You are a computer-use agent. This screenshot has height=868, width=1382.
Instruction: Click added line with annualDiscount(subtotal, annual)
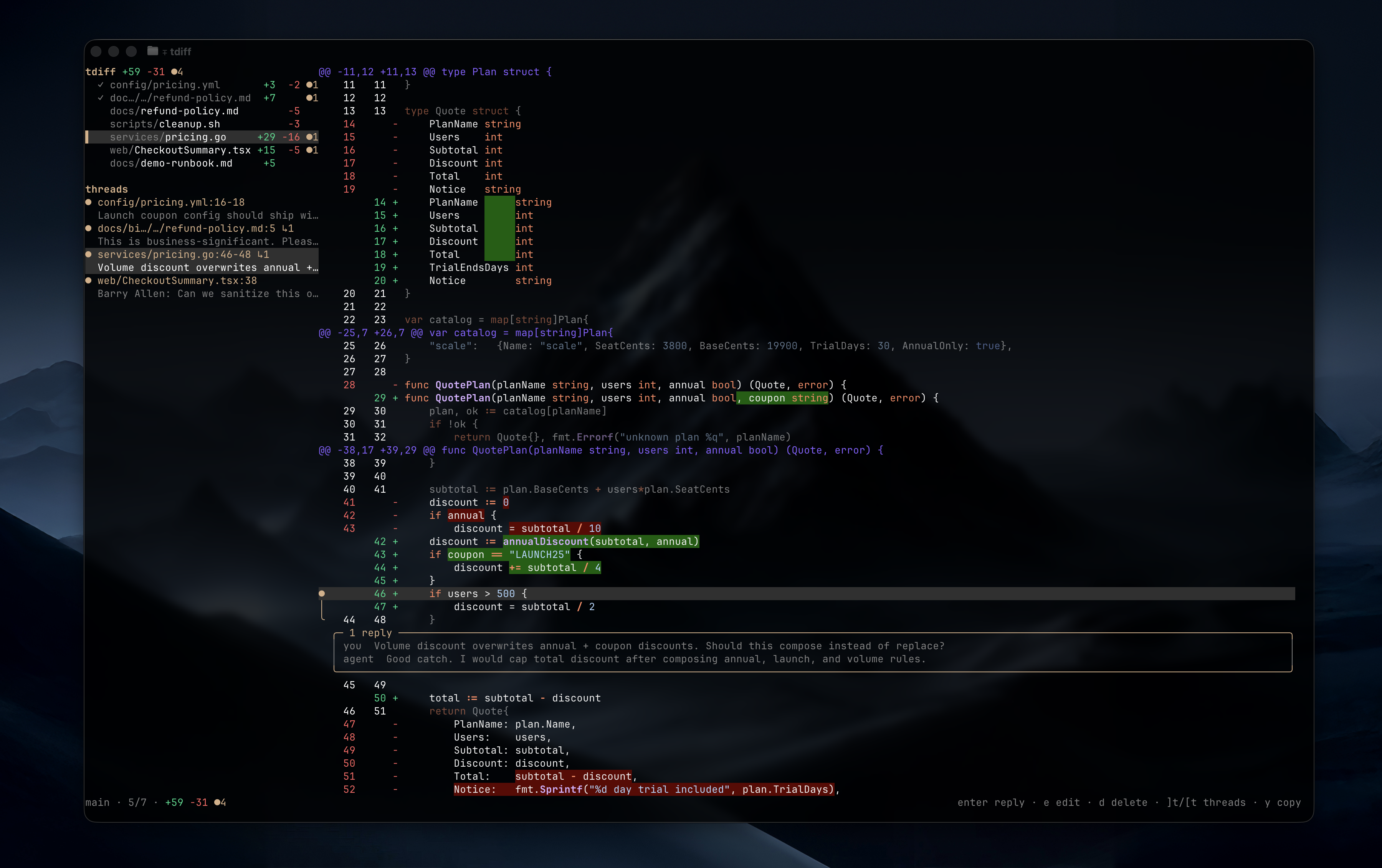tap(564, 541)
